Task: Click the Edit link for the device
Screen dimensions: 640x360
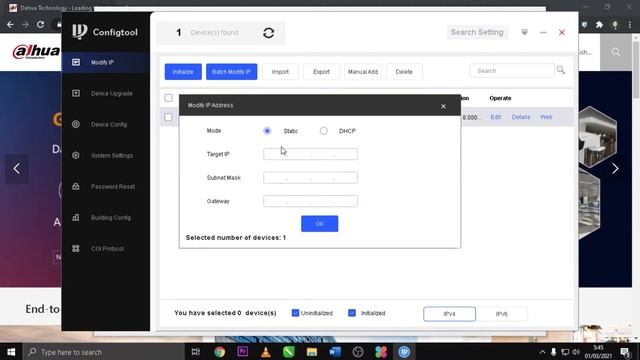Action: 496,117
